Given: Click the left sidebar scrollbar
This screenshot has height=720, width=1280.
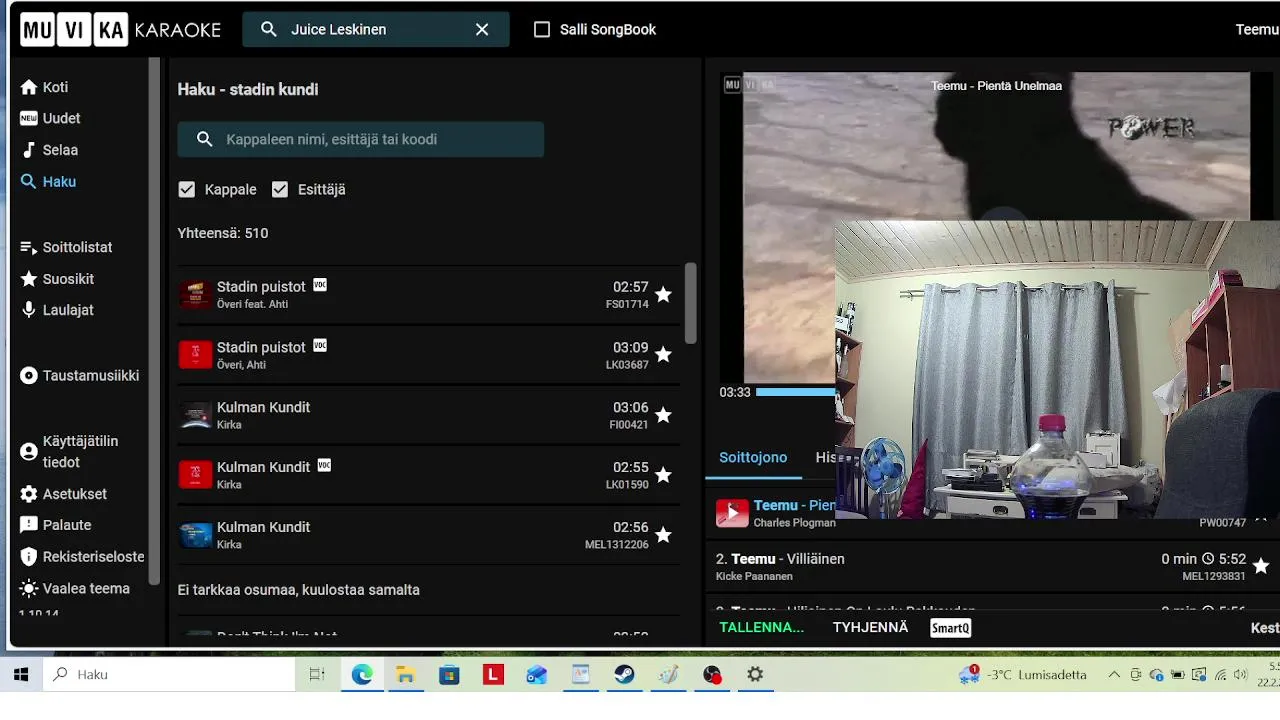Looking at the screenshot, I should [154, 320].
